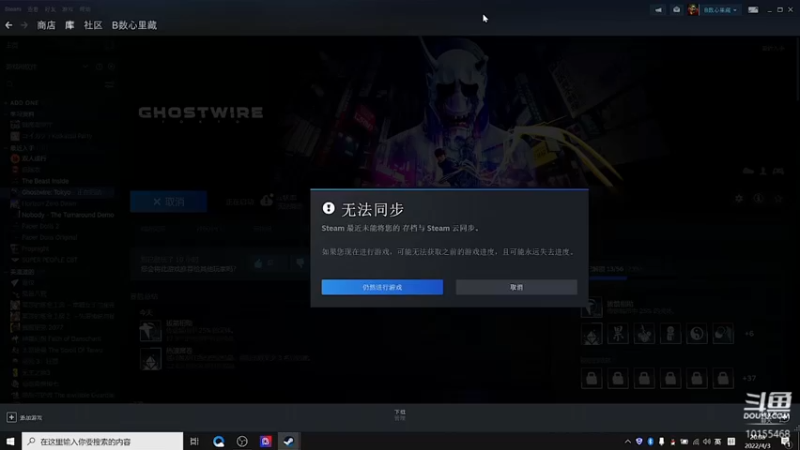Select Paper Dolls Original in library list
The width and height of the screenshot is (800, 450).
(x=49, y=237)
